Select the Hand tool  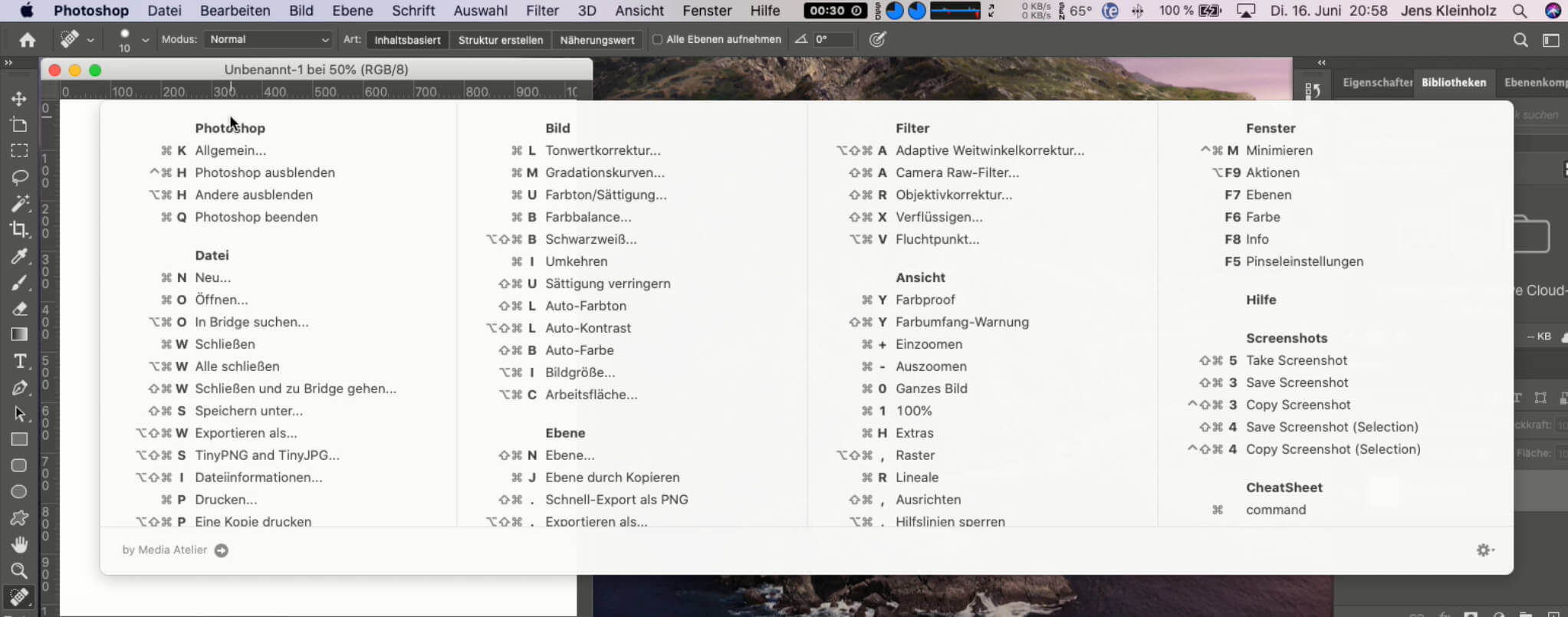coord(19,544)
